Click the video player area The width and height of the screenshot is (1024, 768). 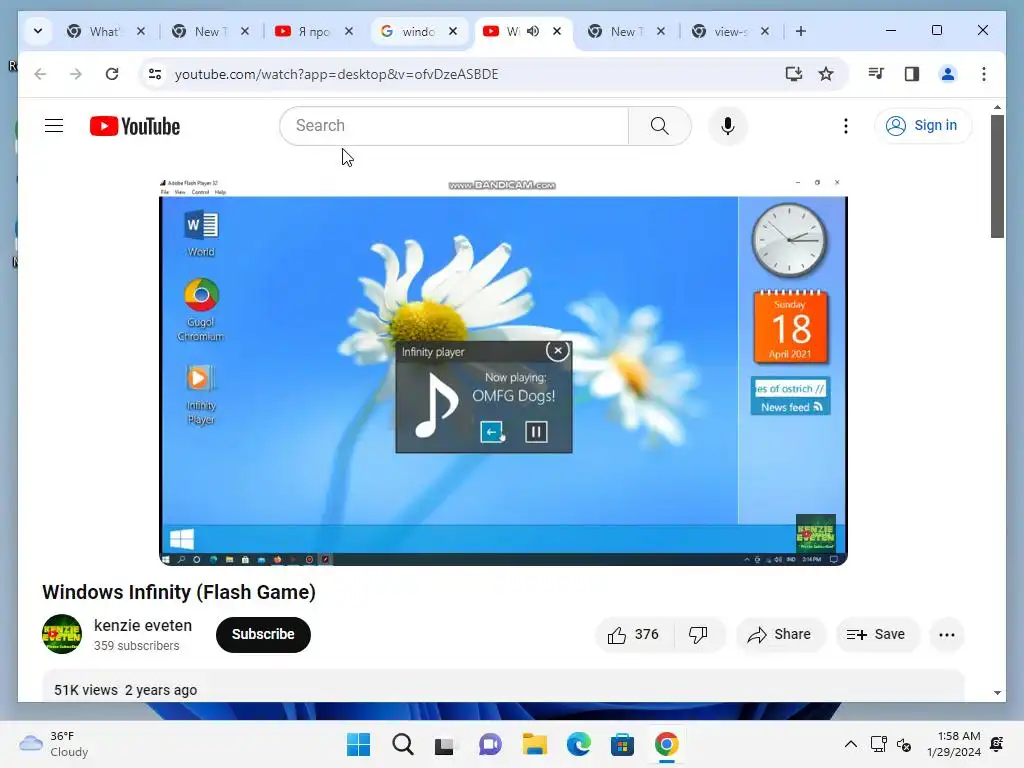click(504, 371)
